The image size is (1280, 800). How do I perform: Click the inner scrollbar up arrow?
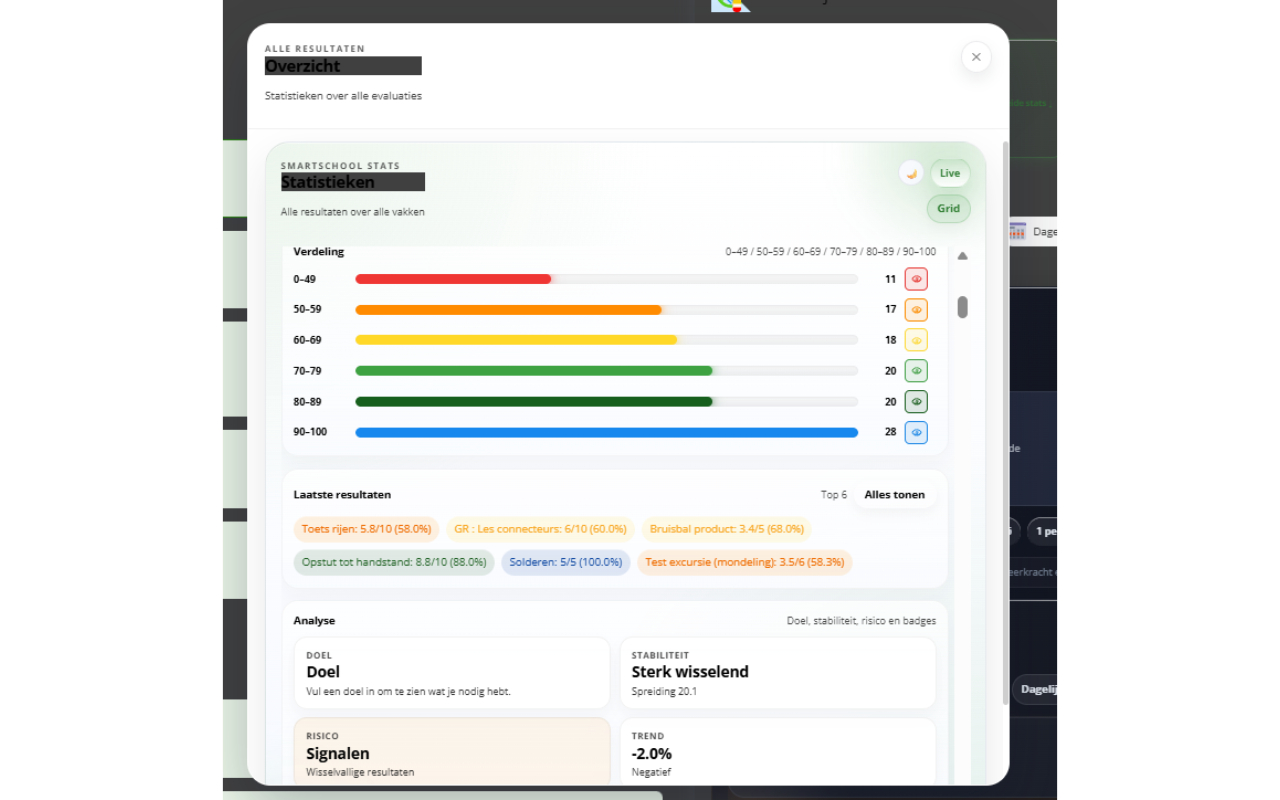(962, 256)
